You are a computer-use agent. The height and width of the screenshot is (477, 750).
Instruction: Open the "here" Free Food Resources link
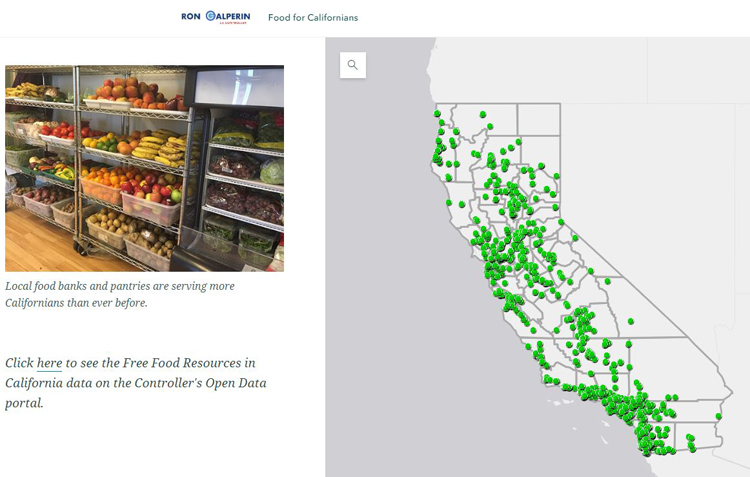(49, 363)
